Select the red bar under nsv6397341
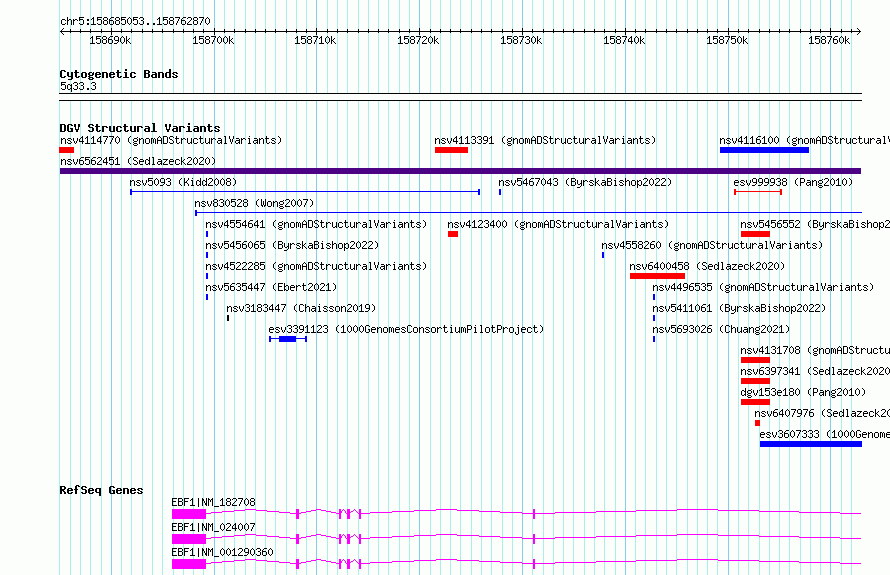This screenshot has height=575, width=890. tap(755, 381)
